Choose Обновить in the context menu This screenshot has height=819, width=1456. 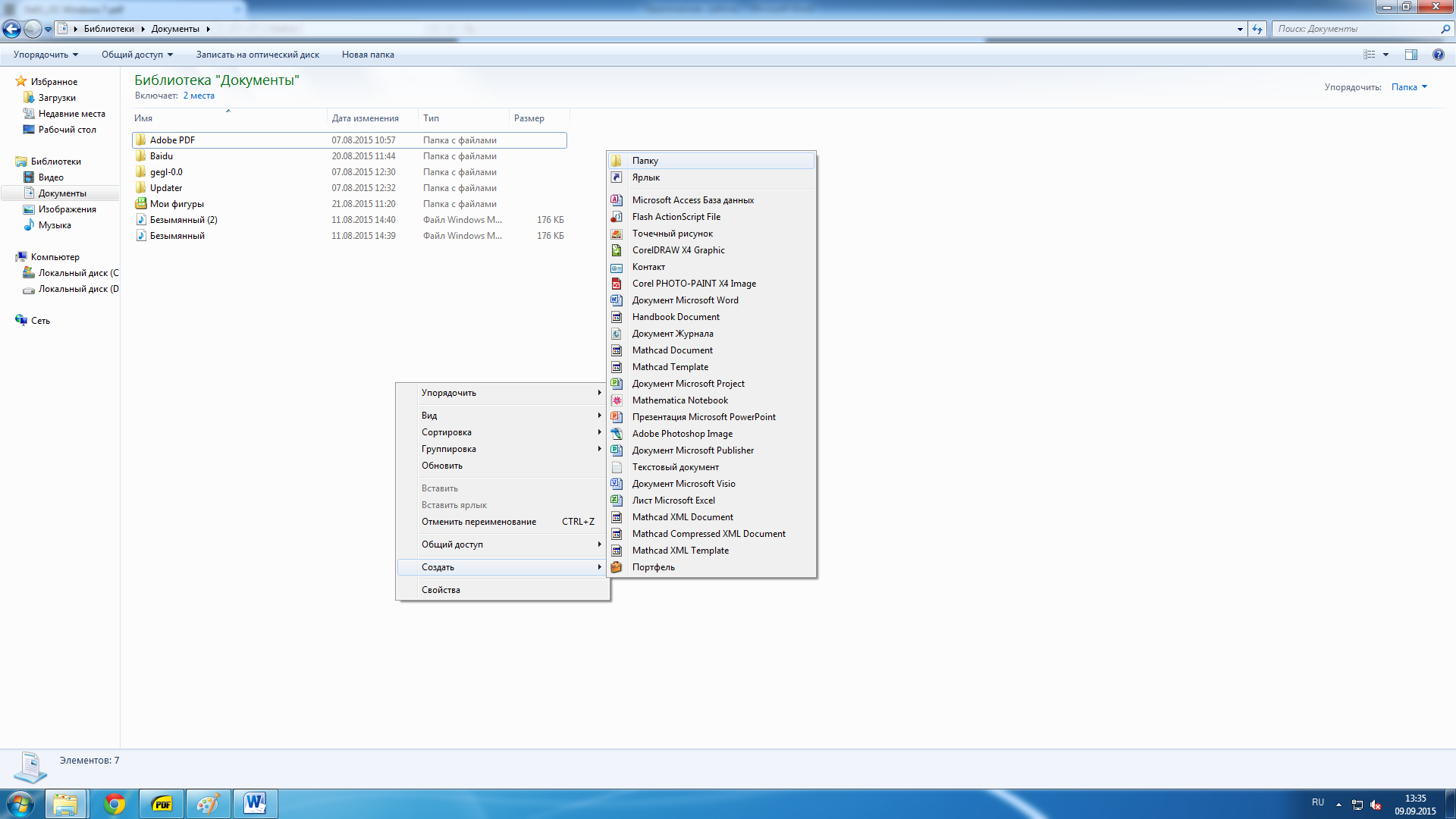tap(504, 466)
